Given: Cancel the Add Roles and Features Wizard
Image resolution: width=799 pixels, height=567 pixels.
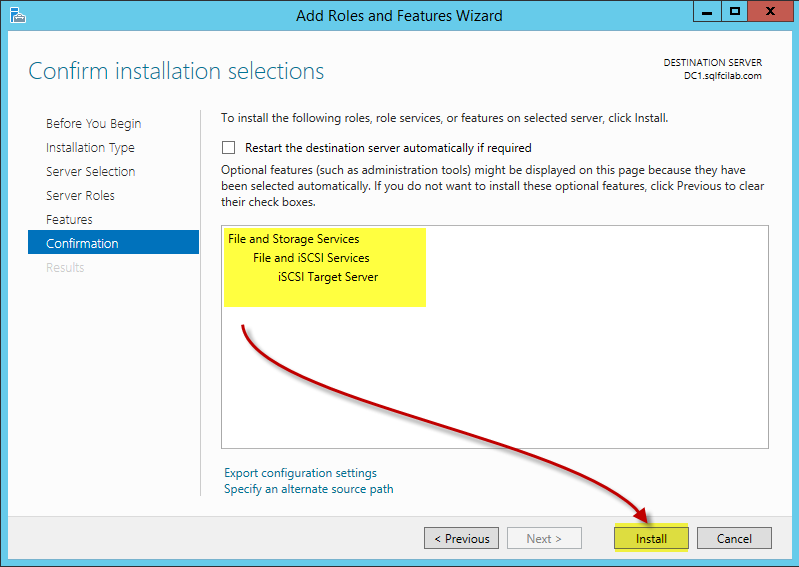Looking at the screenshot, I should pyautogui.click(x=734, y=538).
